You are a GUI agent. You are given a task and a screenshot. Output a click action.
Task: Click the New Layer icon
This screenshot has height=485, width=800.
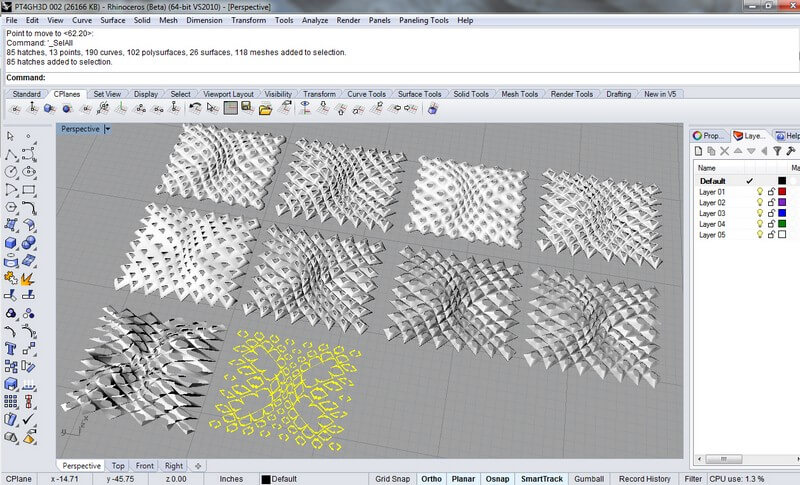point(699,151)
